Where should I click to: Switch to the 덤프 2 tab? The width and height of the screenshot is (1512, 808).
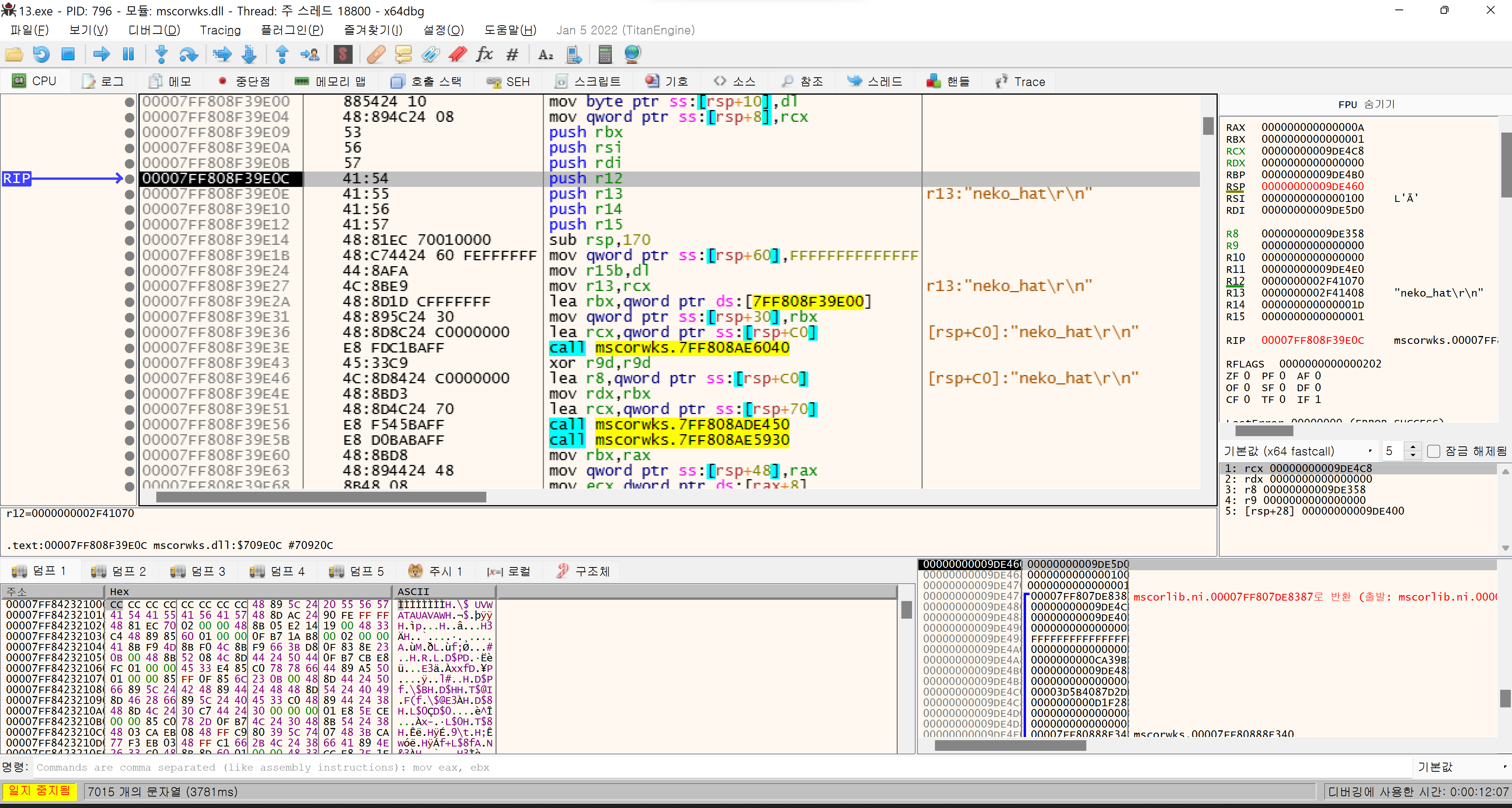click(119, 571)
